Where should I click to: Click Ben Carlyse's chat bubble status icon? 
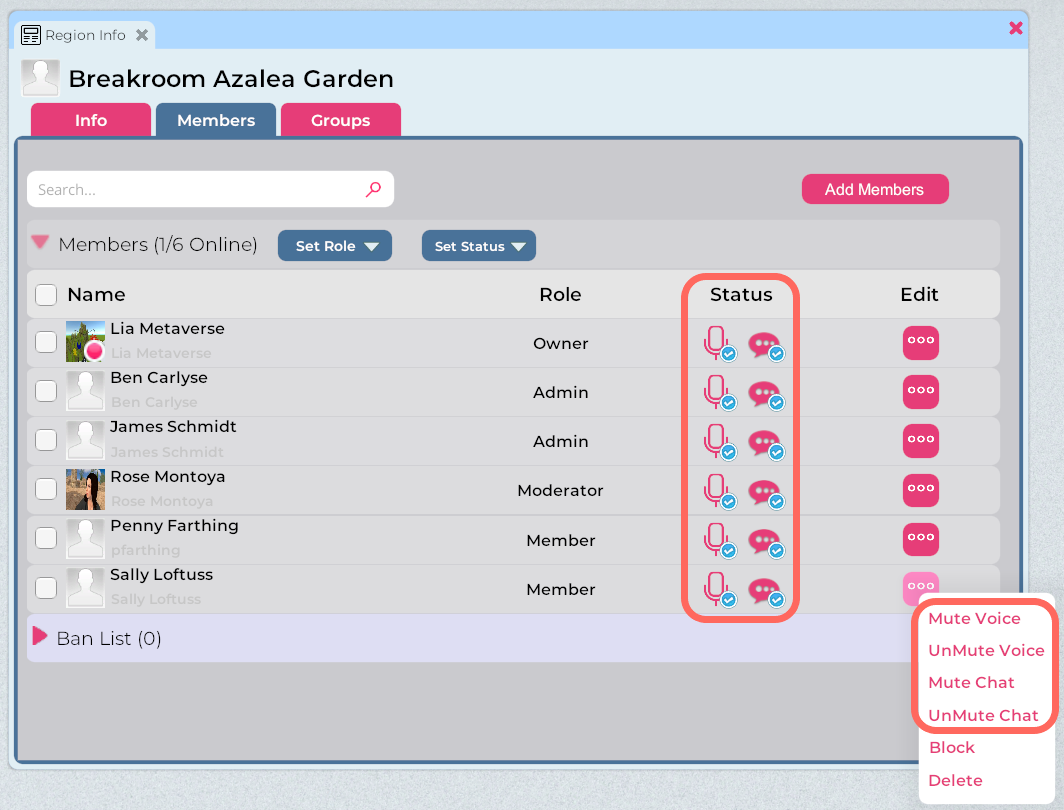tap(764, 394)
